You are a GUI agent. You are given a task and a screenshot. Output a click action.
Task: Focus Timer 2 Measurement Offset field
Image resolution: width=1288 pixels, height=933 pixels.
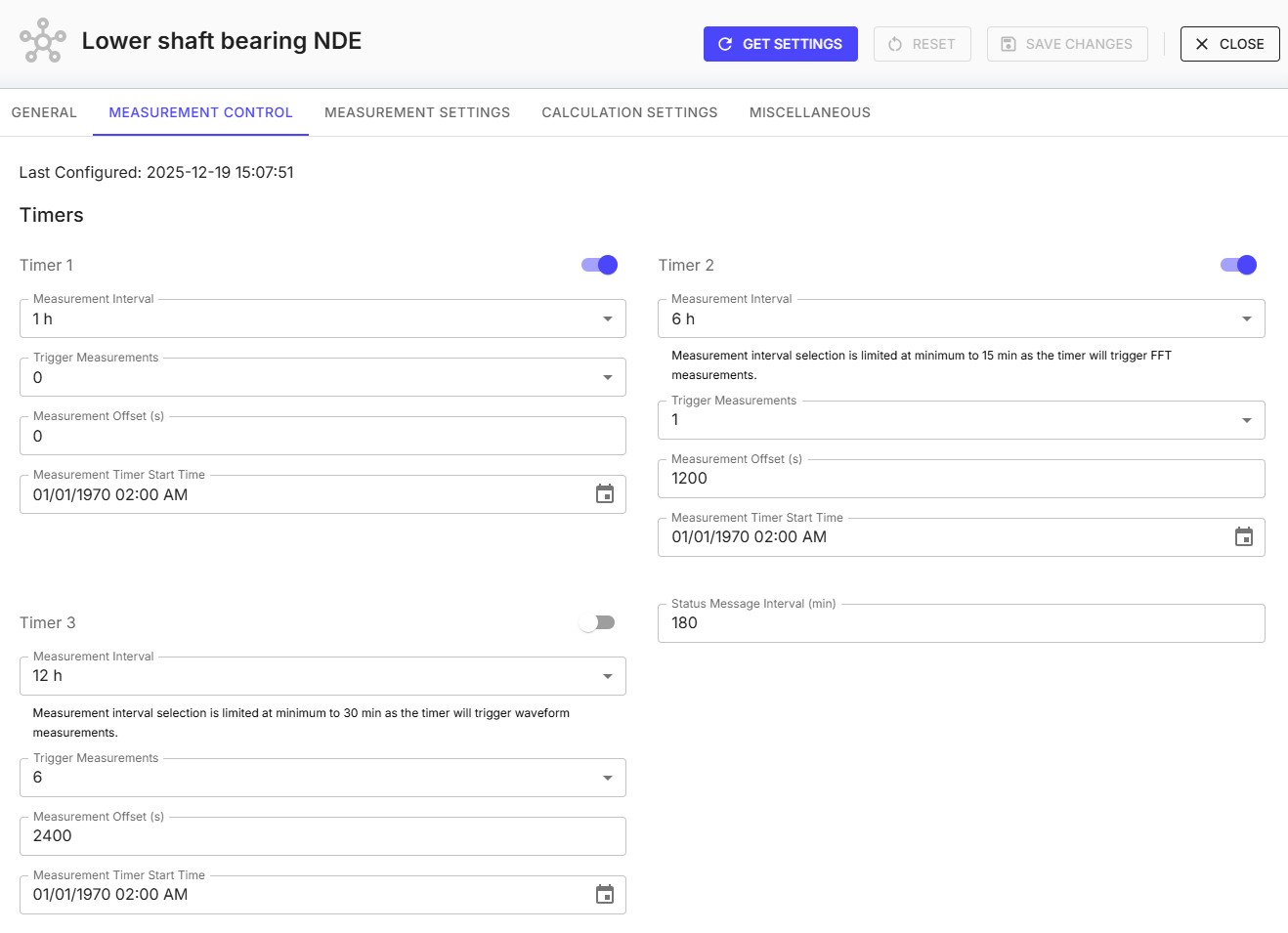pyautogui.click(x=961, y=479)
